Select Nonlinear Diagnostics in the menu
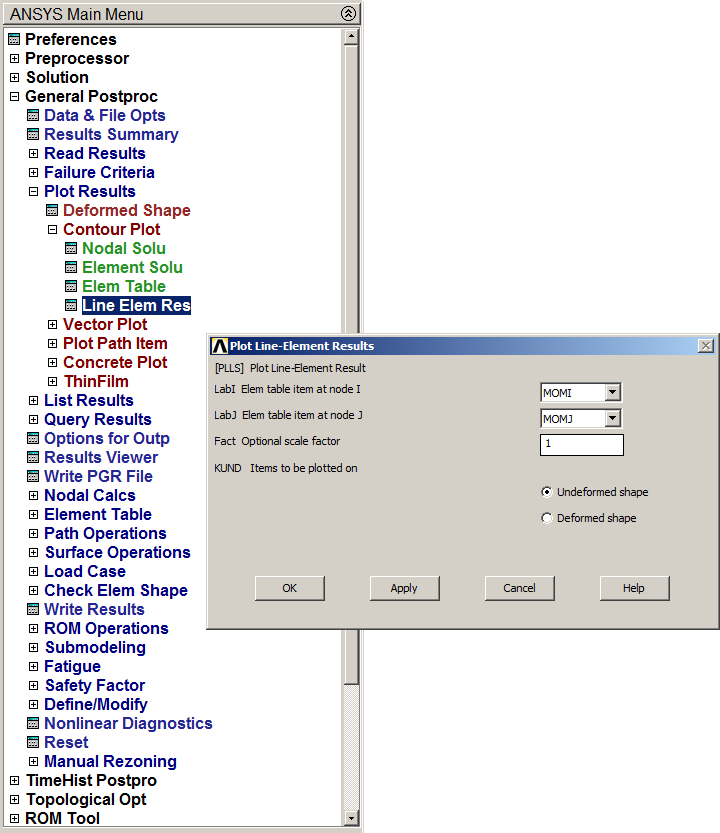Screen dimensions: 720x833 click(x=128, y=723)
